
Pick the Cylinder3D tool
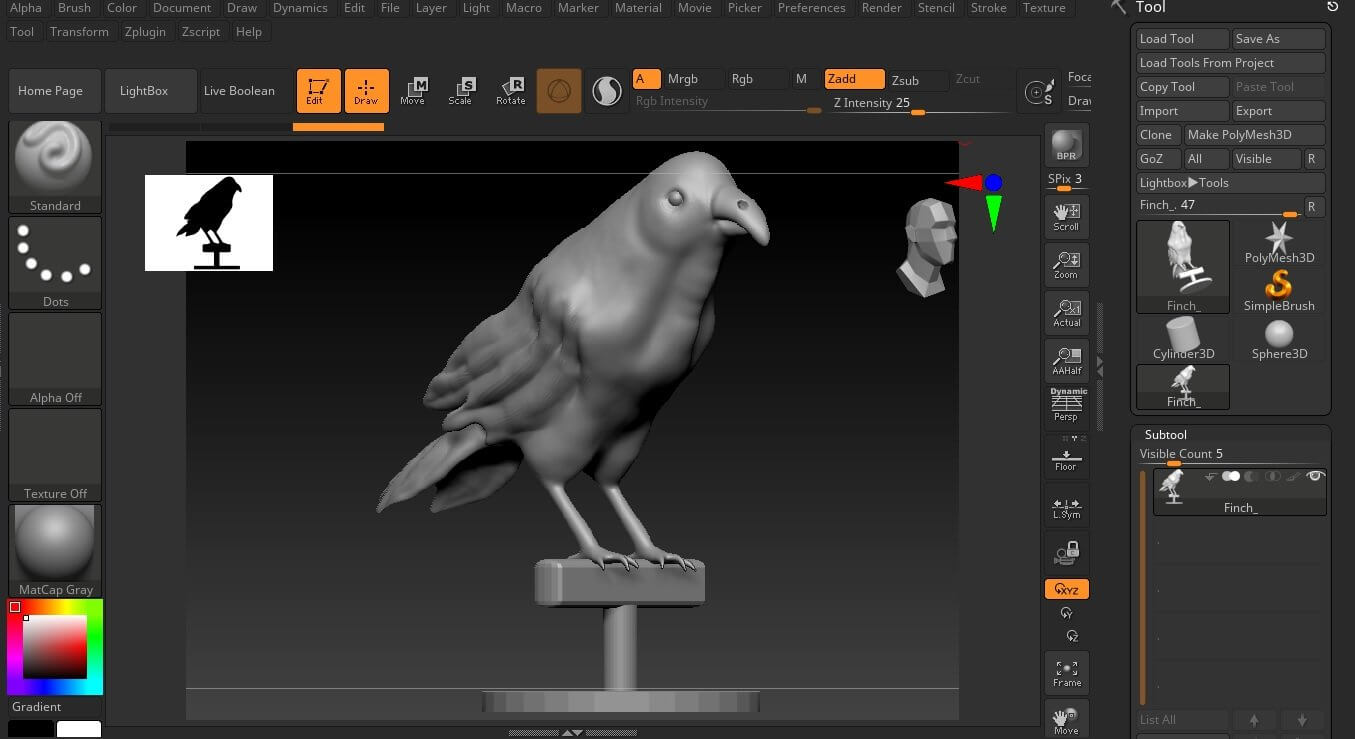coord(1183,338)
